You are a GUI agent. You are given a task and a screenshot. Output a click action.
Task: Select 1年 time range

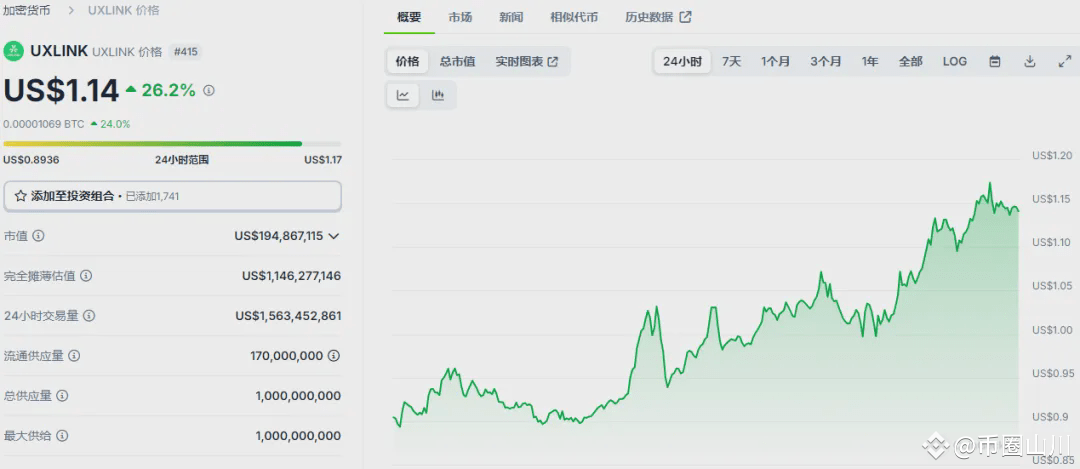870,61
